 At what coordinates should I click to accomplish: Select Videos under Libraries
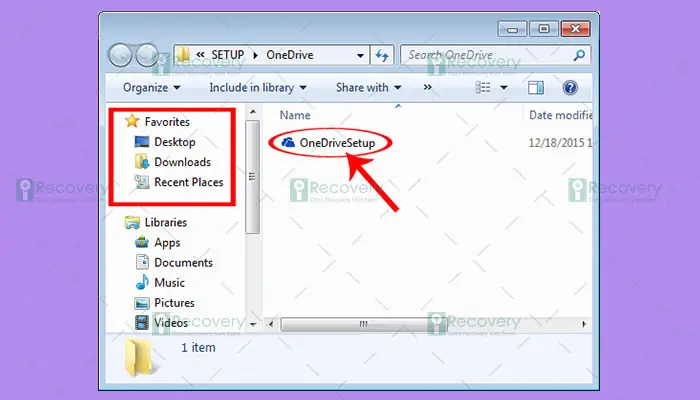pyautogui.click(x=171, y=323)
